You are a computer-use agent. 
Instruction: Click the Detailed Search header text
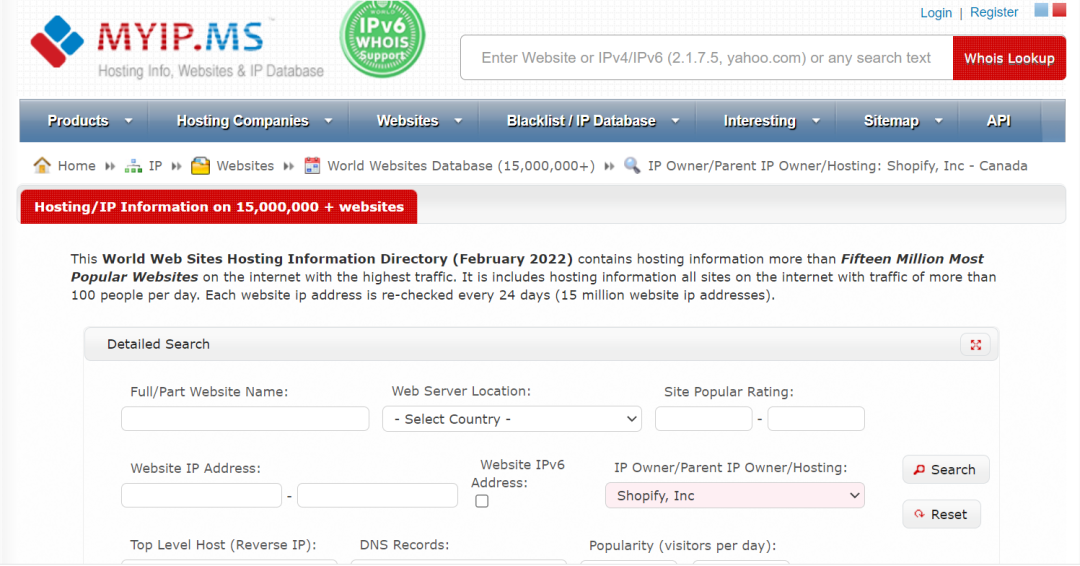(x=158, y=344)
